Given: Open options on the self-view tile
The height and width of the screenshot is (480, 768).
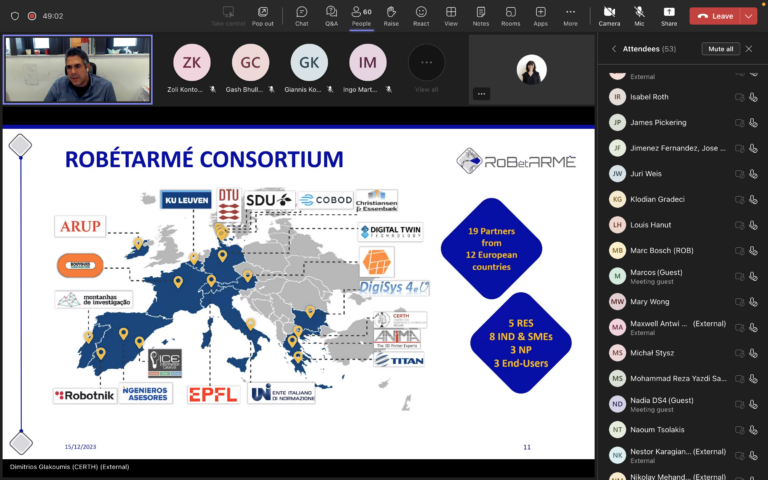Looking at the screenshot, I should point(481,94).
